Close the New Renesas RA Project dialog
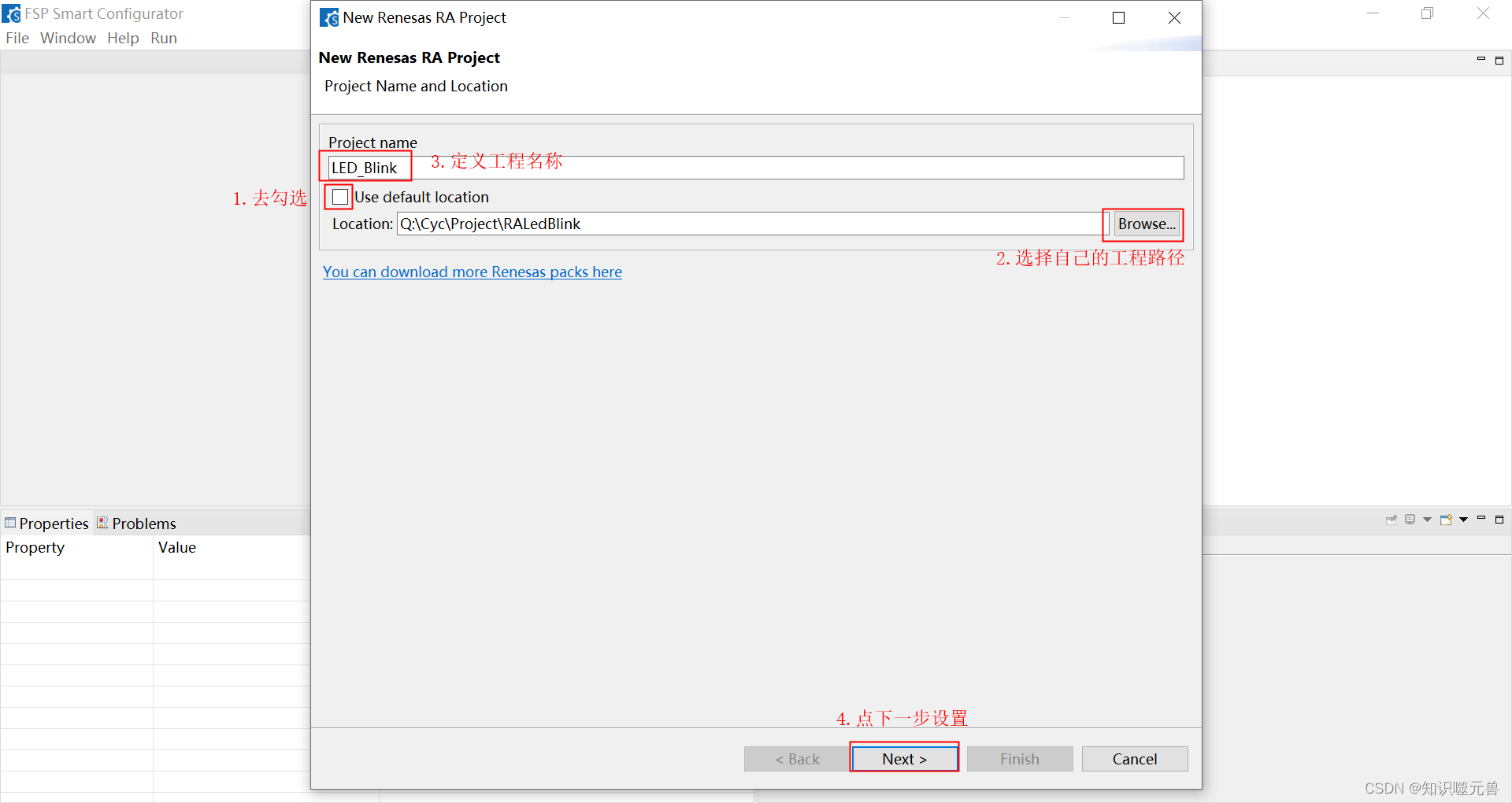1512x803 pixels. pos(1174,17)
